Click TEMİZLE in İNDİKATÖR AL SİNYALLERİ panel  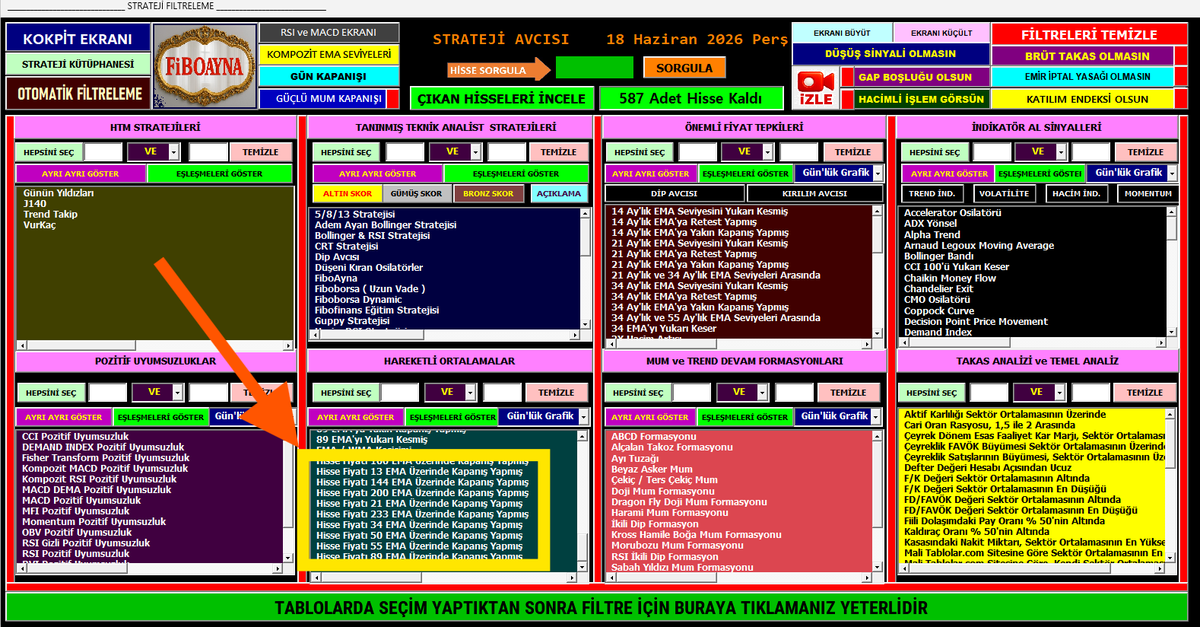coord(1147,152)
